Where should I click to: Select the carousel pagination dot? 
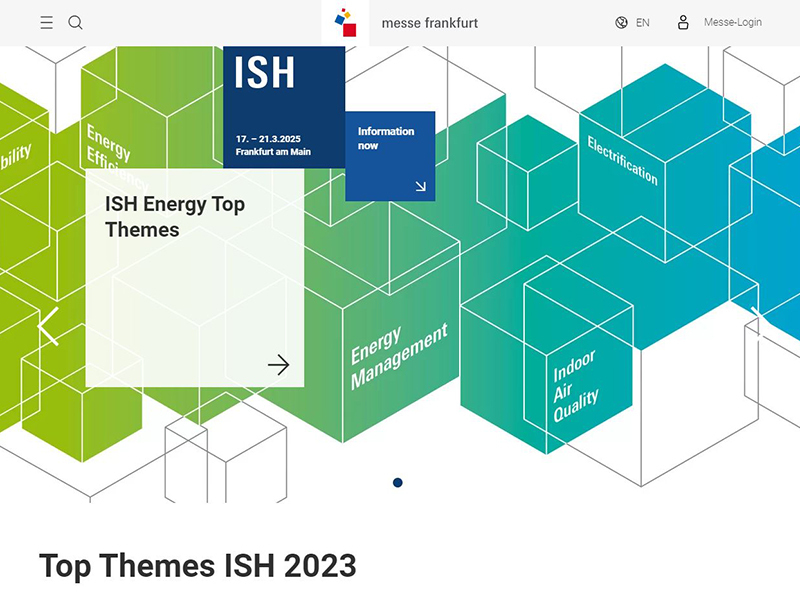pos(397,482)
